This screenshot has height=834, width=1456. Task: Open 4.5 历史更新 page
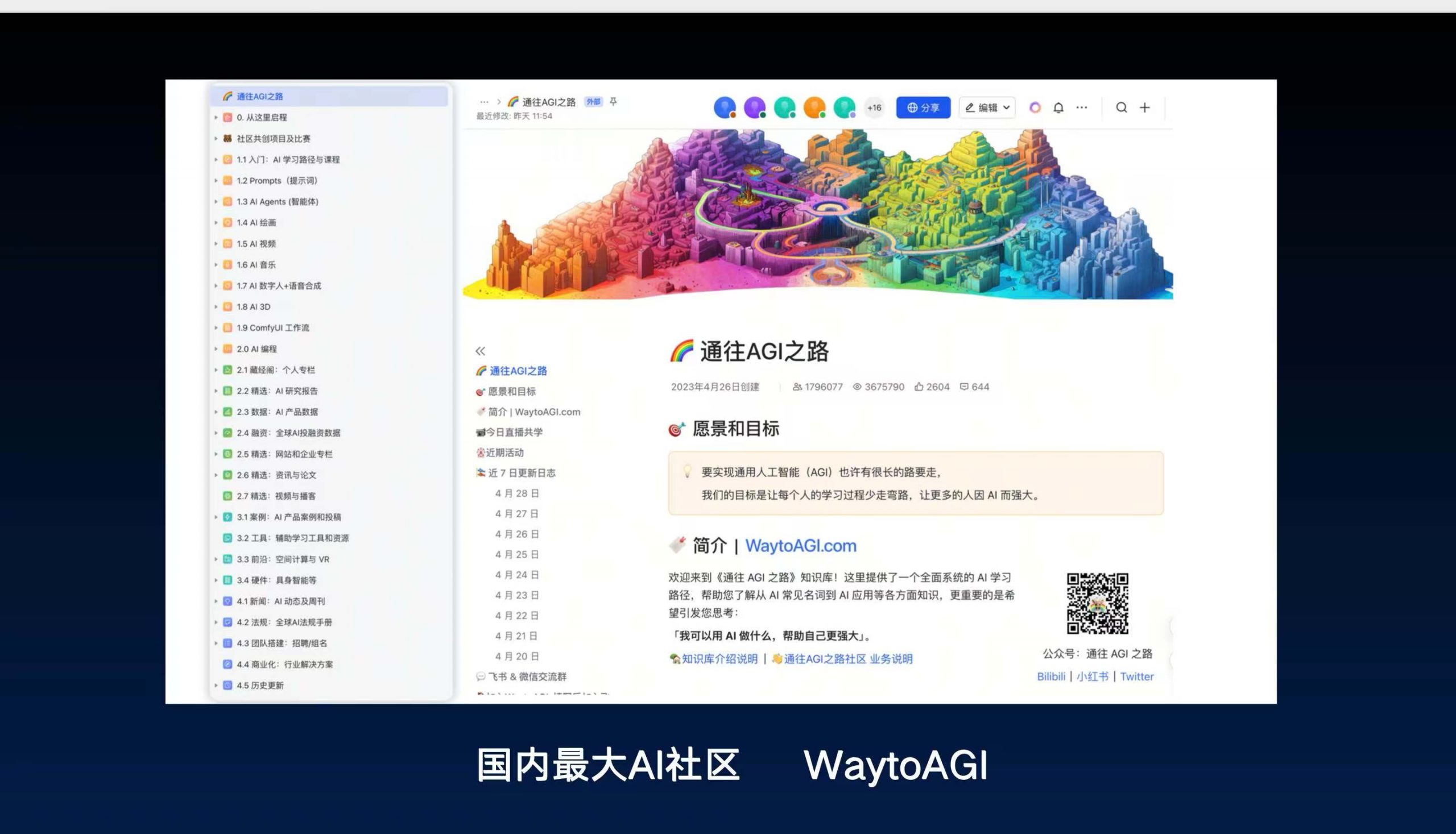tap(260, 686)
